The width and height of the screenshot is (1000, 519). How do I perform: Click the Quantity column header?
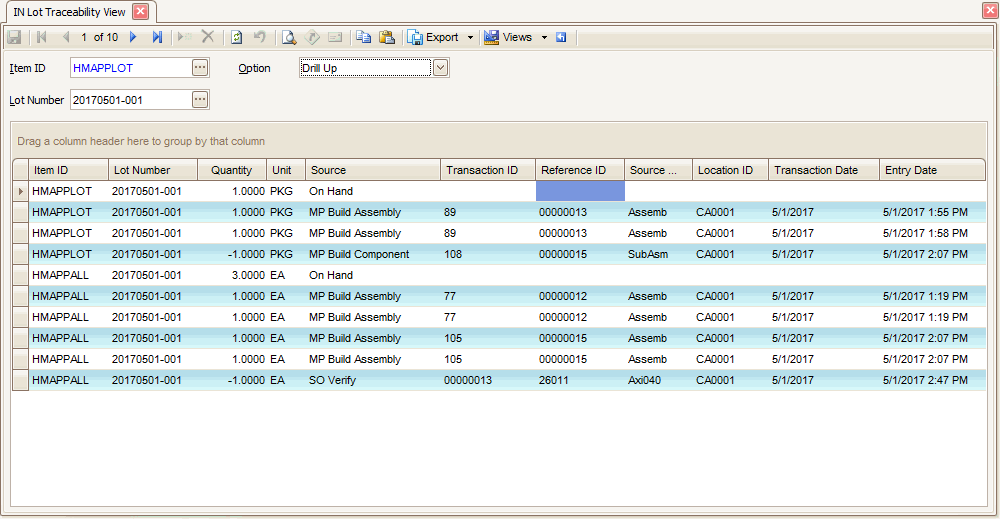click(x=231, y=170)
